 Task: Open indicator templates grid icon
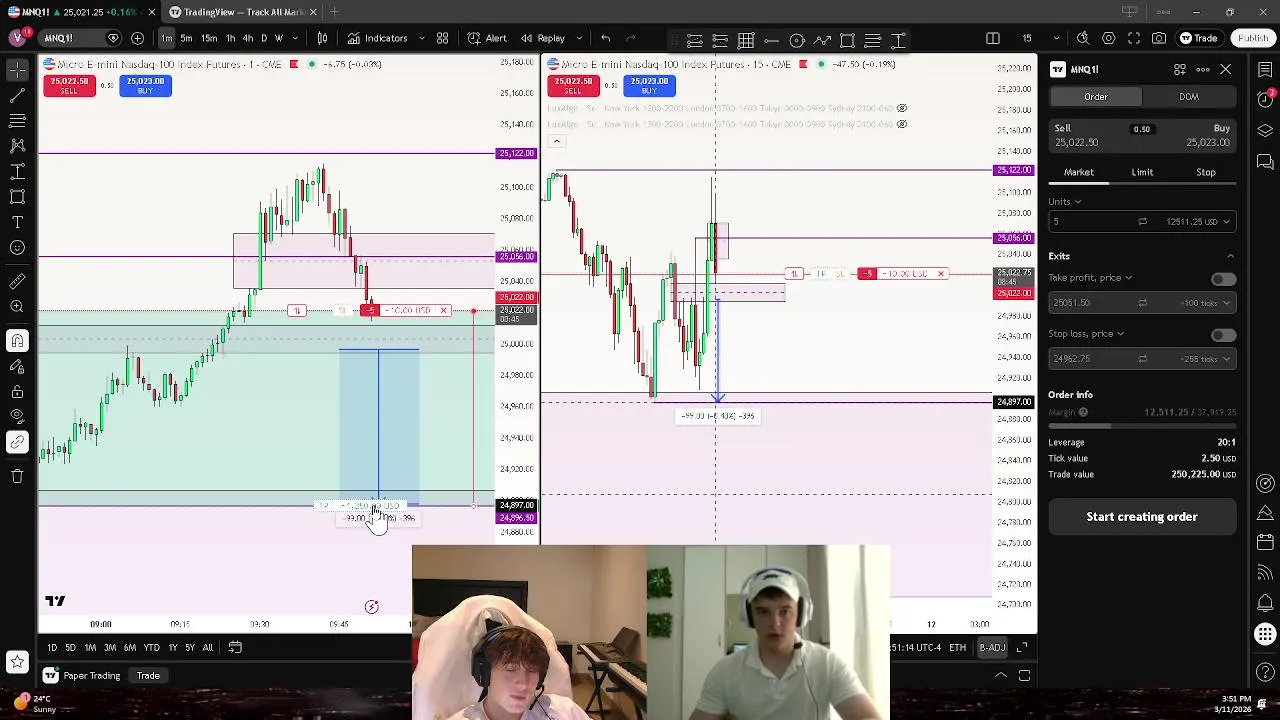[x=442, y=38]
